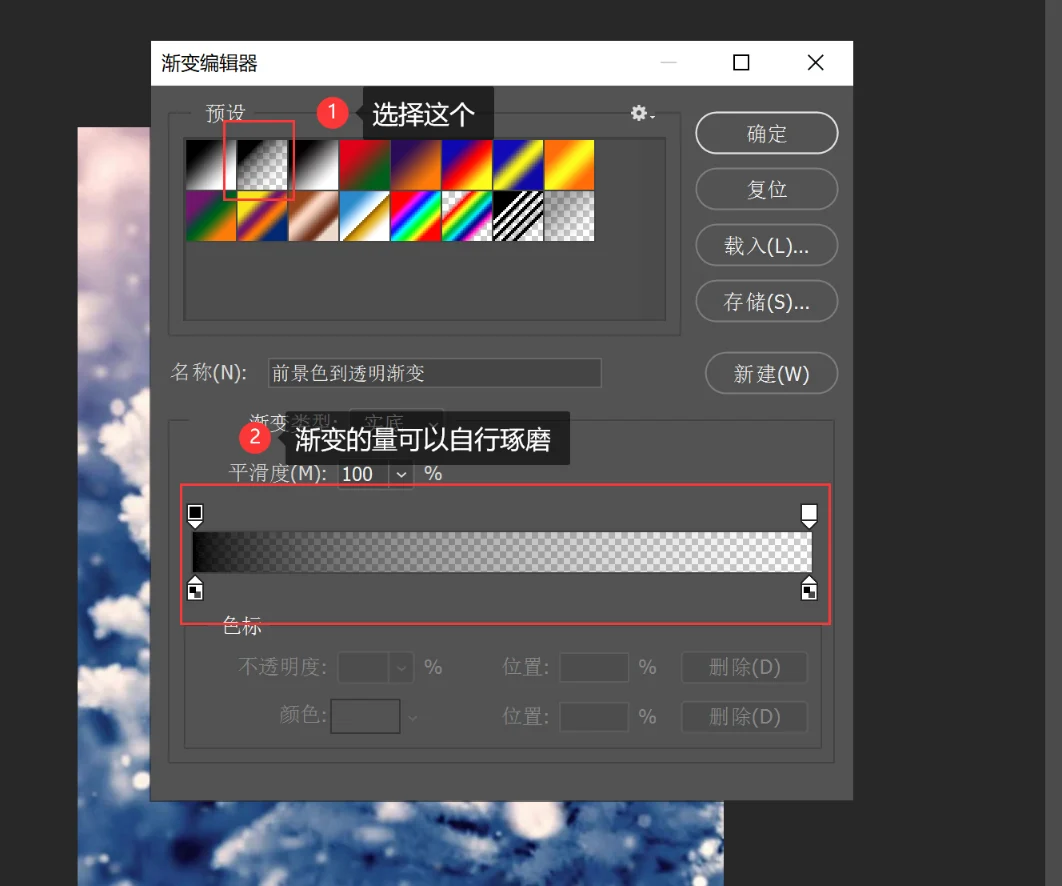The image size is (1062, 886).
Task: Select the diagonal stripes gradient preset
Action: pyautogui.click(x=518, y=214)
